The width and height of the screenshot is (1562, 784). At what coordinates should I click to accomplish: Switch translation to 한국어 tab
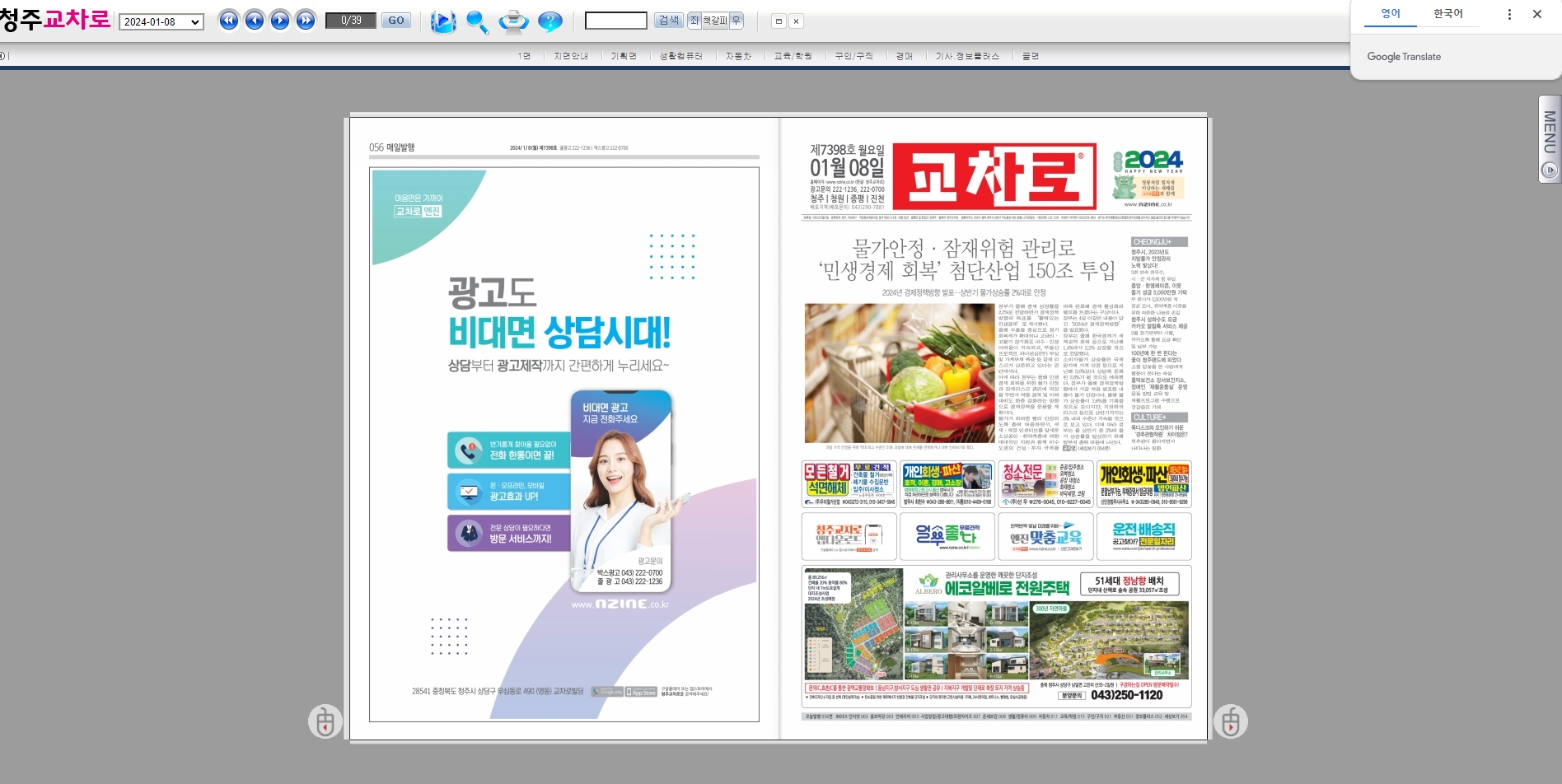[x=1448, y=14]
